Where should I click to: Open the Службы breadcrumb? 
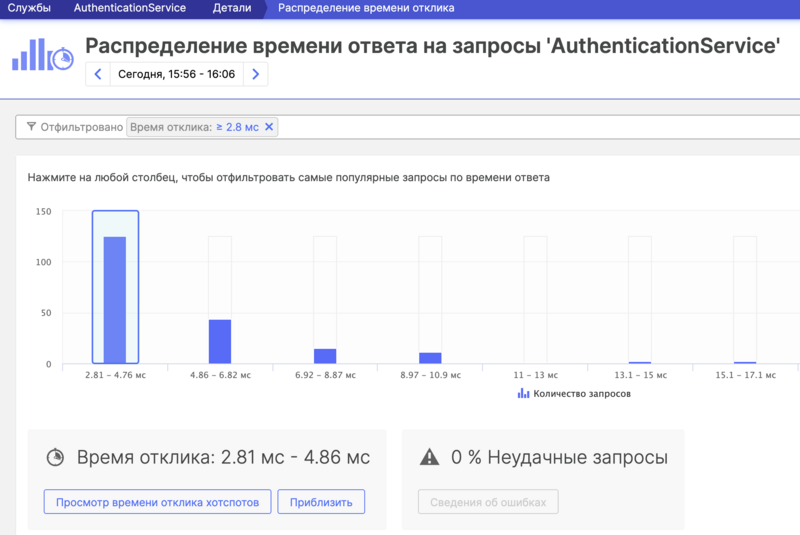click(x=29, y=8)
